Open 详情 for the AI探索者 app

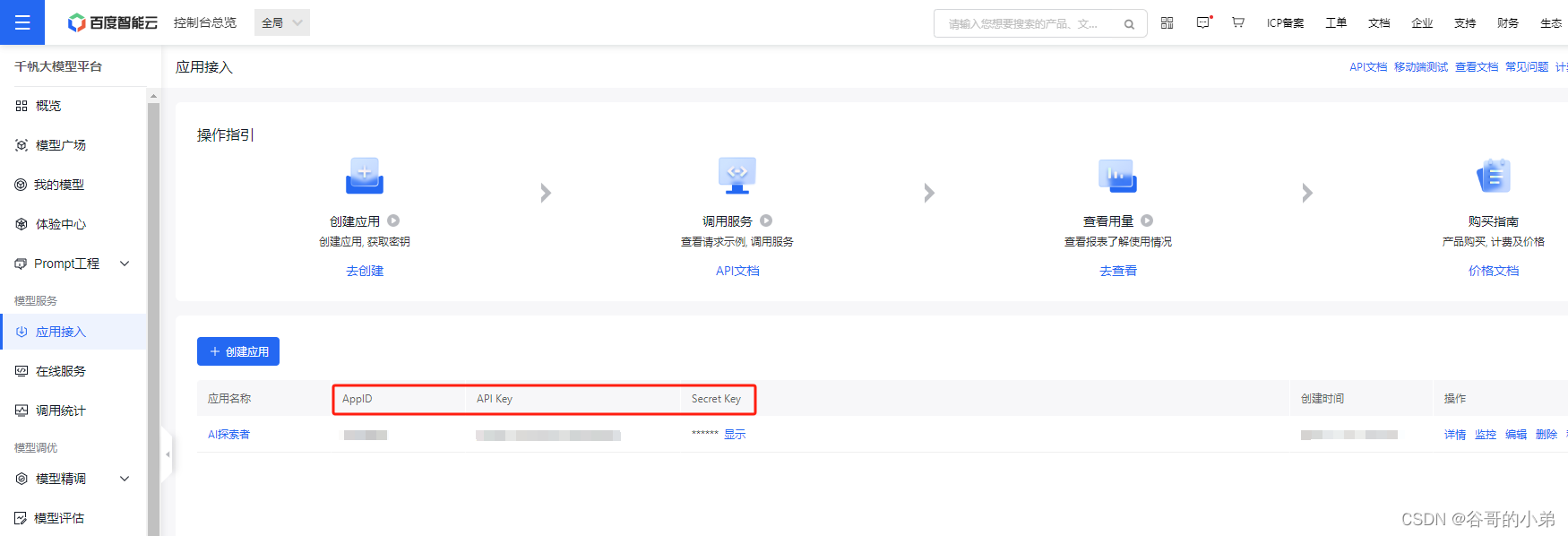1455,435
